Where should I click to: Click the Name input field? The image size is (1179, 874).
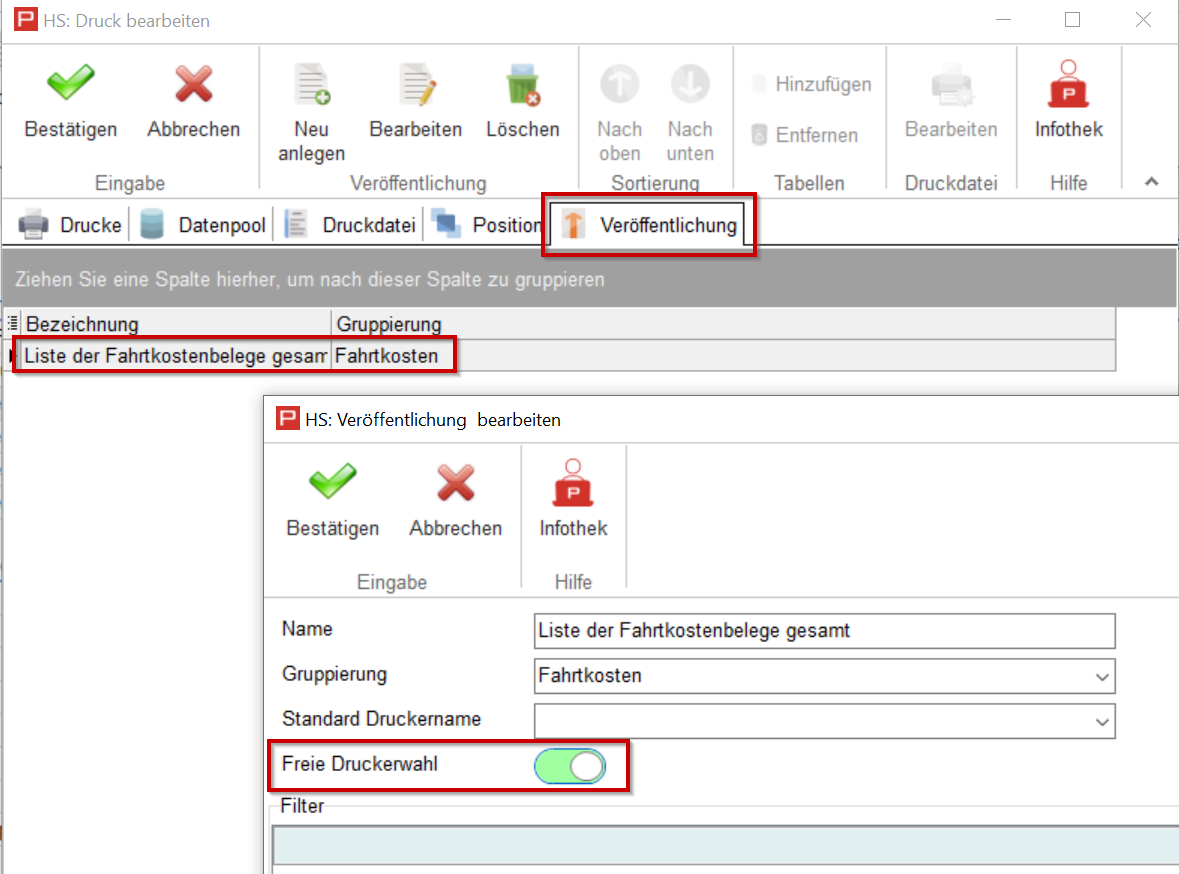pos(824,631)
